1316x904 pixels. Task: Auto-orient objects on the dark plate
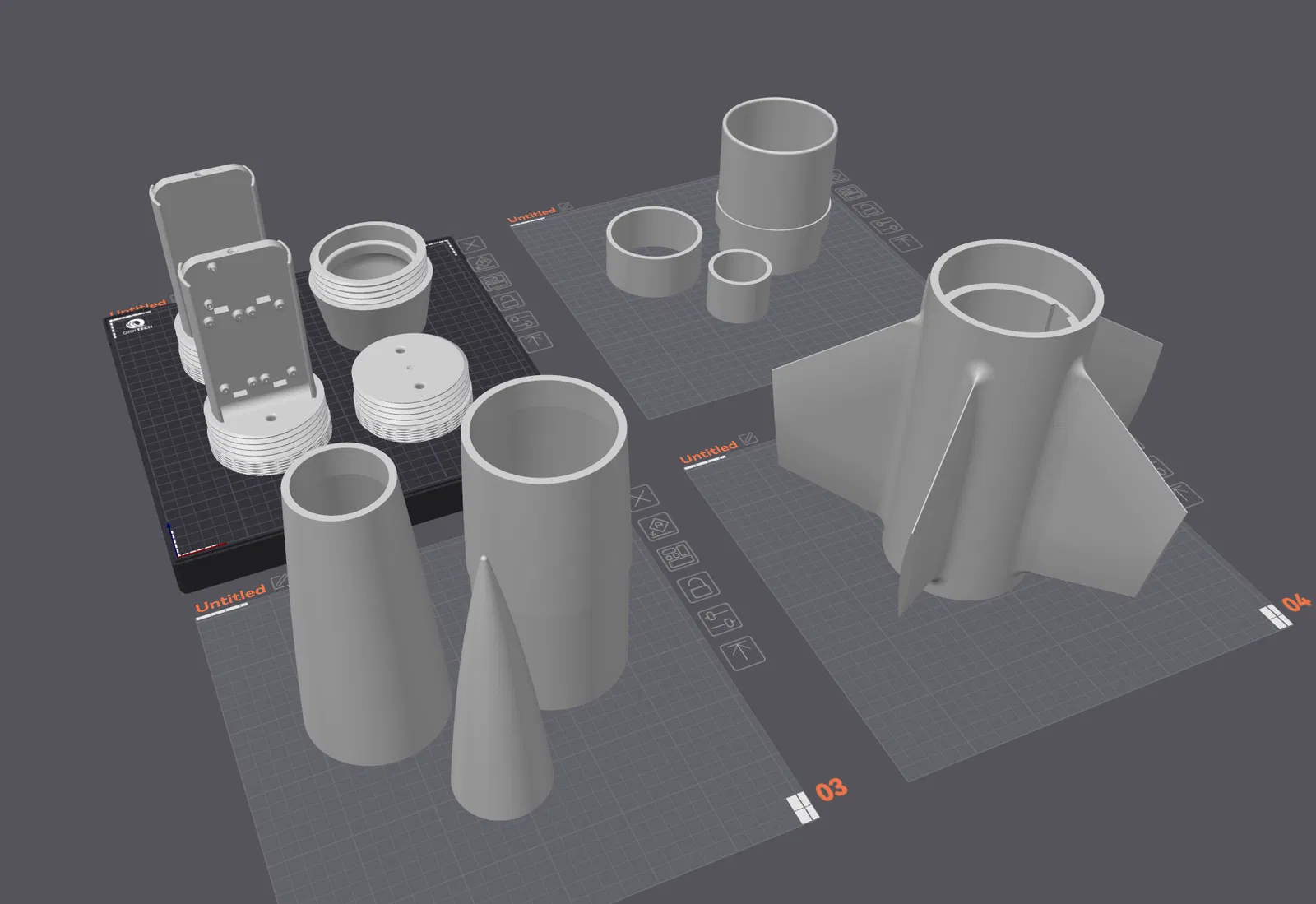484,263
